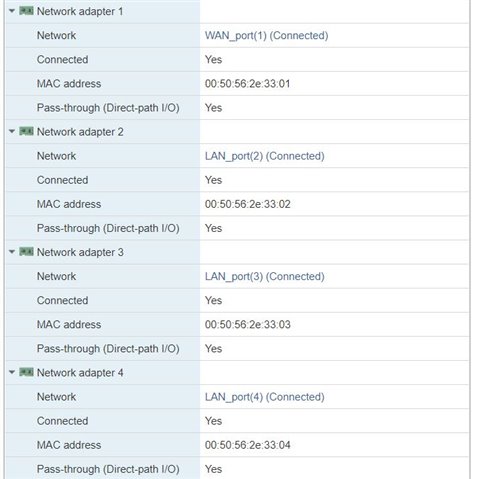
Task: Collapse the Network adapter 2 section
Action: 12,131
